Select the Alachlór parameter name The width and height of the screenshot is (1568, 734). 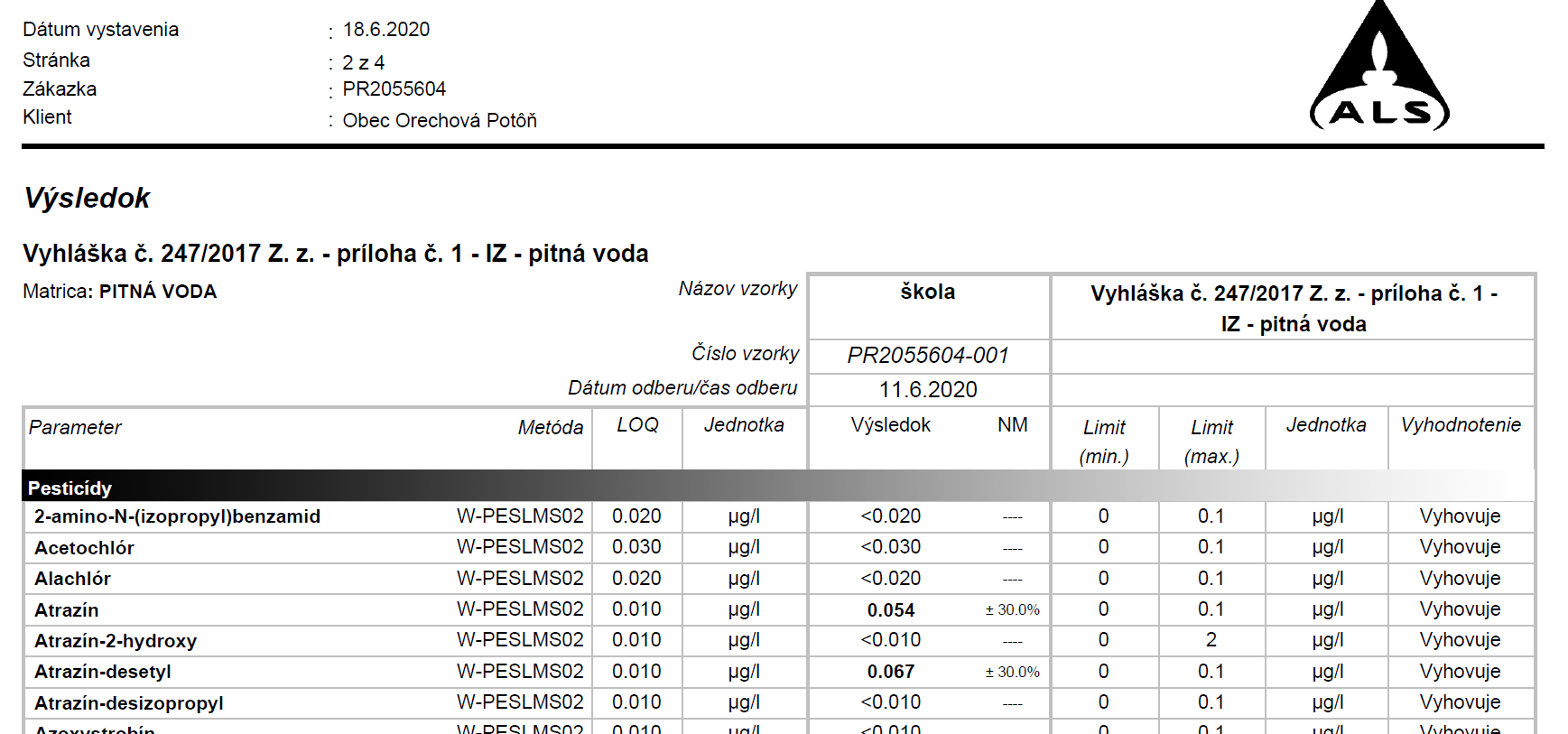[x=72, y=579]
